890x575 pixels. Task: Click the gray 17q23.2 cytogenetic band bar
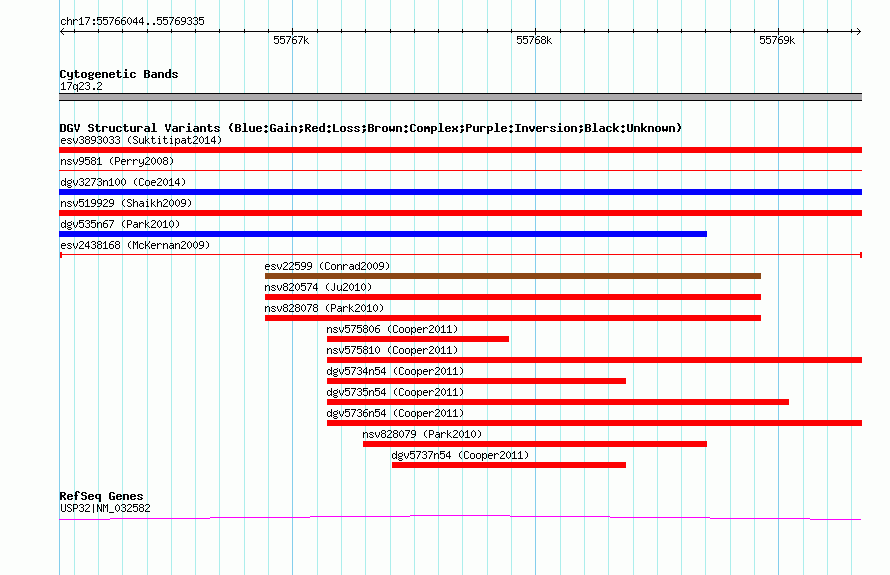[460, 97]
